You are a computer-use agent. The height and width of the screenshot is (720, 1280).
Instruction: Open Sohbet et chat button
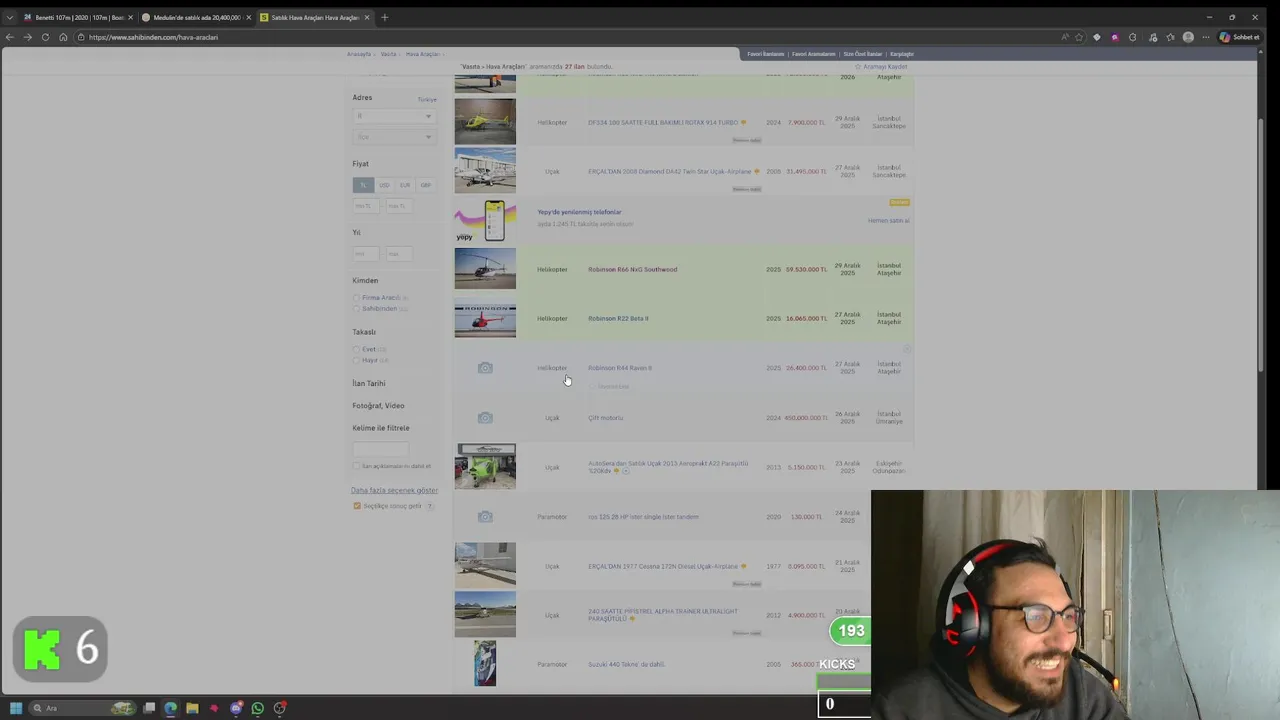pyautogui.click(x=1239, y=37)
